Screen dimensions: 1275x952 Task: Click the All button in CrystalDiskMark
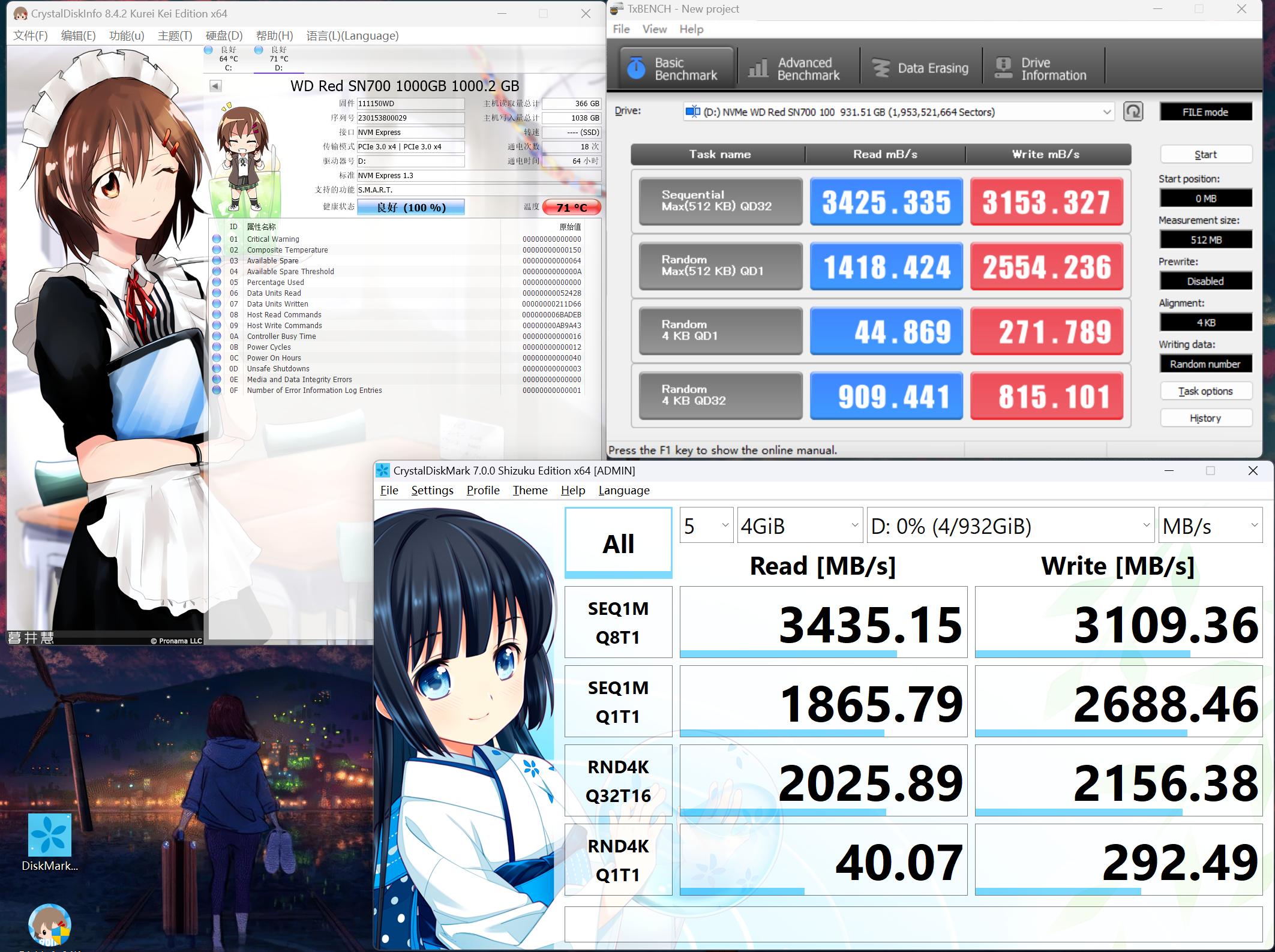(618, 542)
